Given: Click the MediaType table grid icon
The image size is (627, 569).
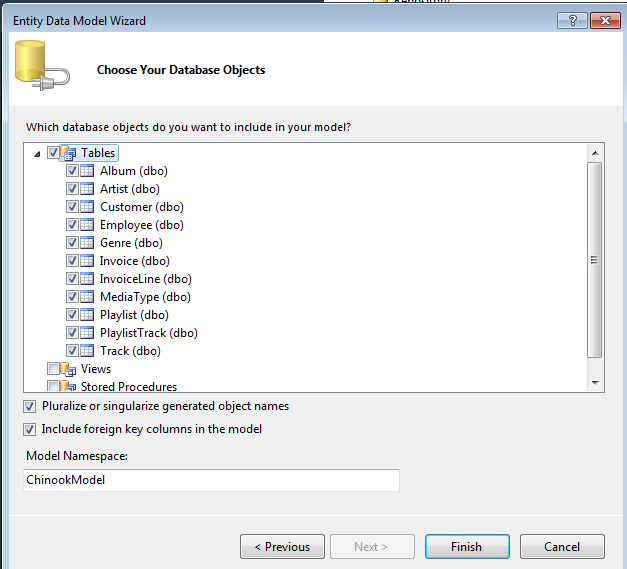Looking at the screenshot, I should click(87, 297).
